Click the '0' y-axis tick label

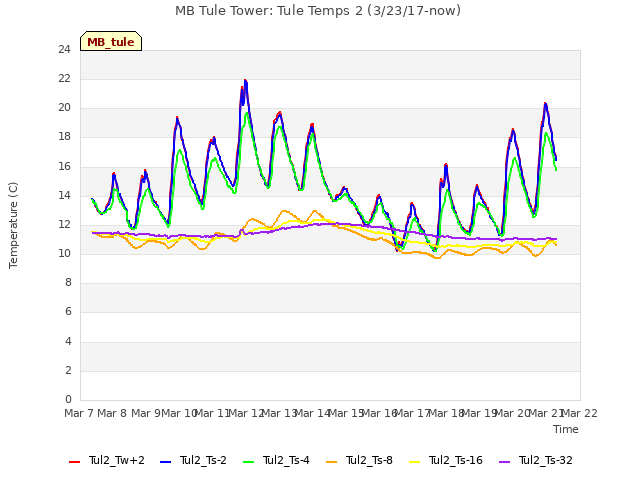[68, 399]
